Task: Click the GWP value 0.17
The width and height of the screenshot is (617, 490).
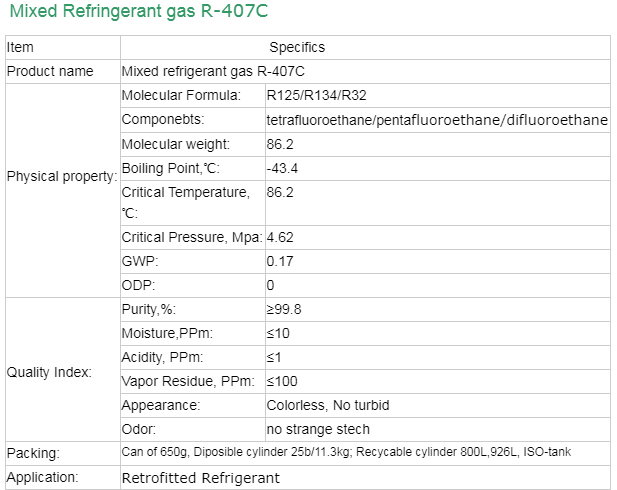Action: (279, 261)
